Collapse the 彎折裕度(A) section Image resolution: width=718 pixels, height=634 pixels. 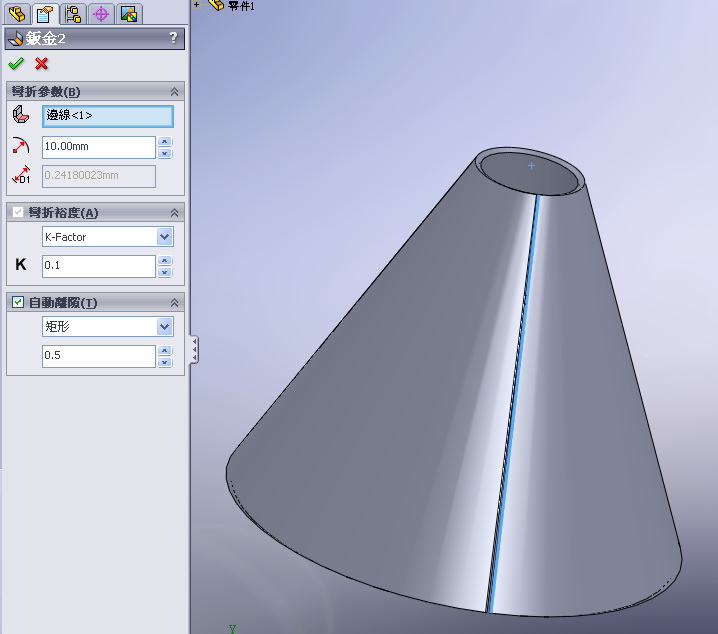point(174,213)
